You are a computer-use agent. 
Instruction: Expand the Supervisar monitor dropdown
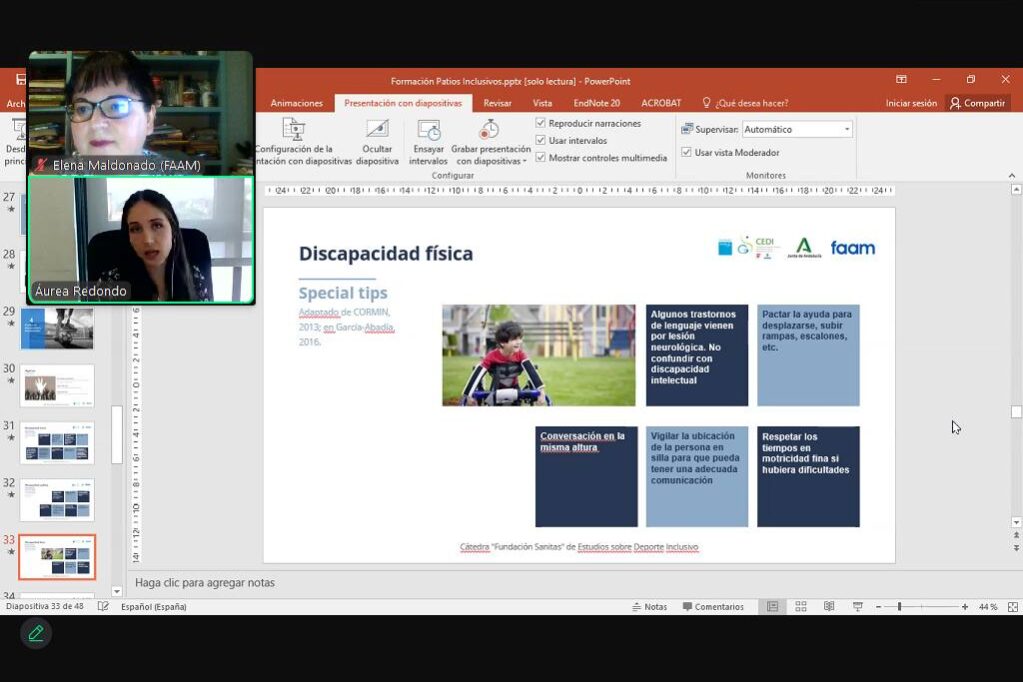pyautogui.click(x=847, y=129)
